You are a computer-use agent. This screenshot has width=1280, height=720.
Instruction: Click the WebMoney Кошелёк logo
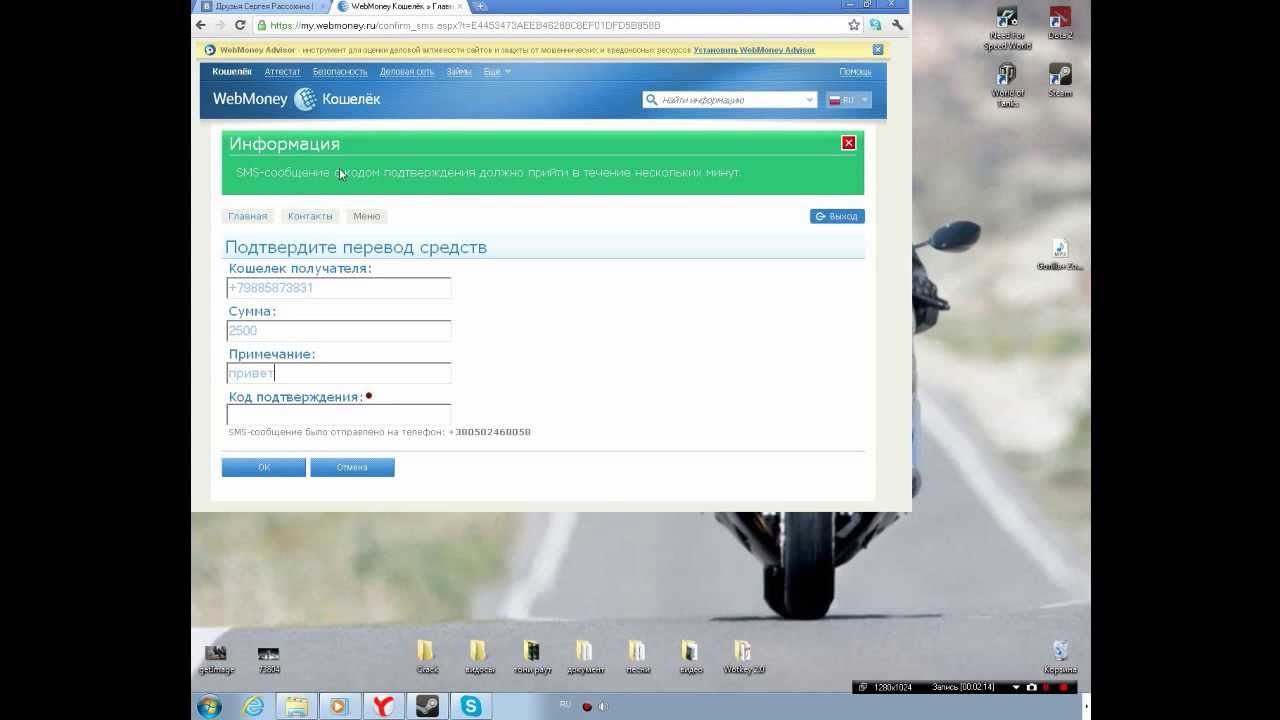296,99
